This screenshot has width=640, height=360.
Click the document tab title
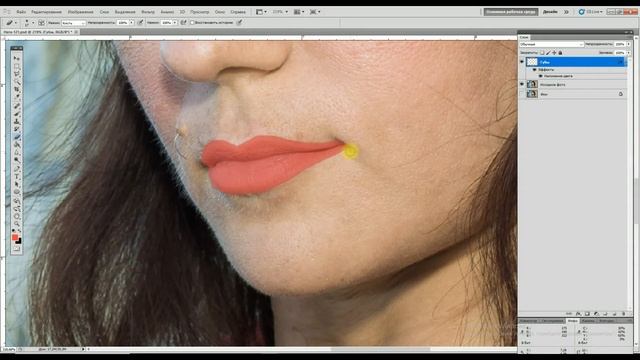click(x=38, y=31)
